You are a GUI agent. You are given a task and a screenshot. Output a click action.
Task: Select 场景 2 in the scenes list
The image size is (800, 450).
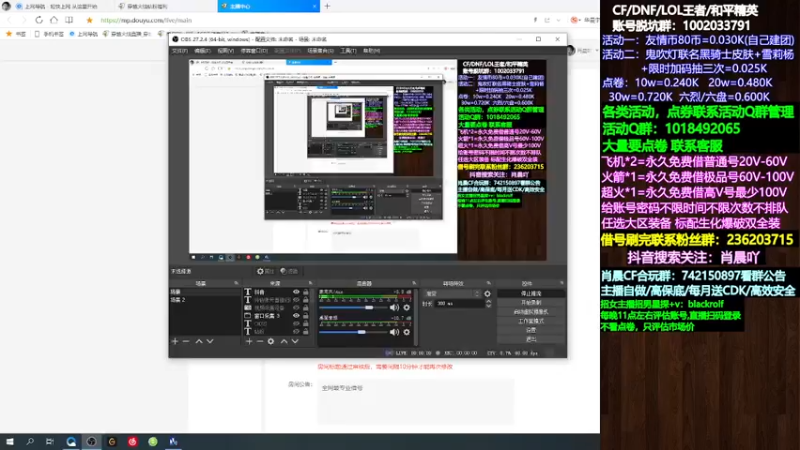click(x=204, y=300)
